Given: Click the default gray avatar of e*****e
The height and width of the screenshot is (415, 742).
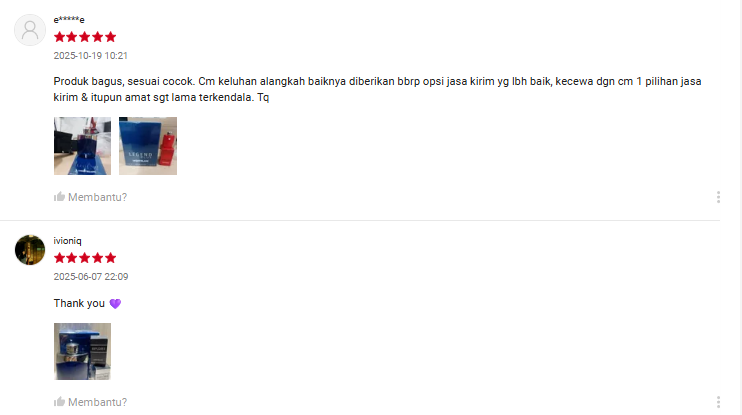Looking at the screenshot, I should coord(30,30).
